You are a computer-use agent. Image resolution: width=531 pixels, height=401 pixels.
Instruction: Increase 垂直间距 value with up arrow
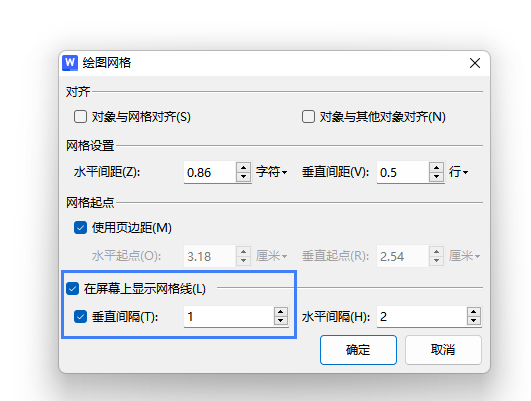tap(437, 168)
